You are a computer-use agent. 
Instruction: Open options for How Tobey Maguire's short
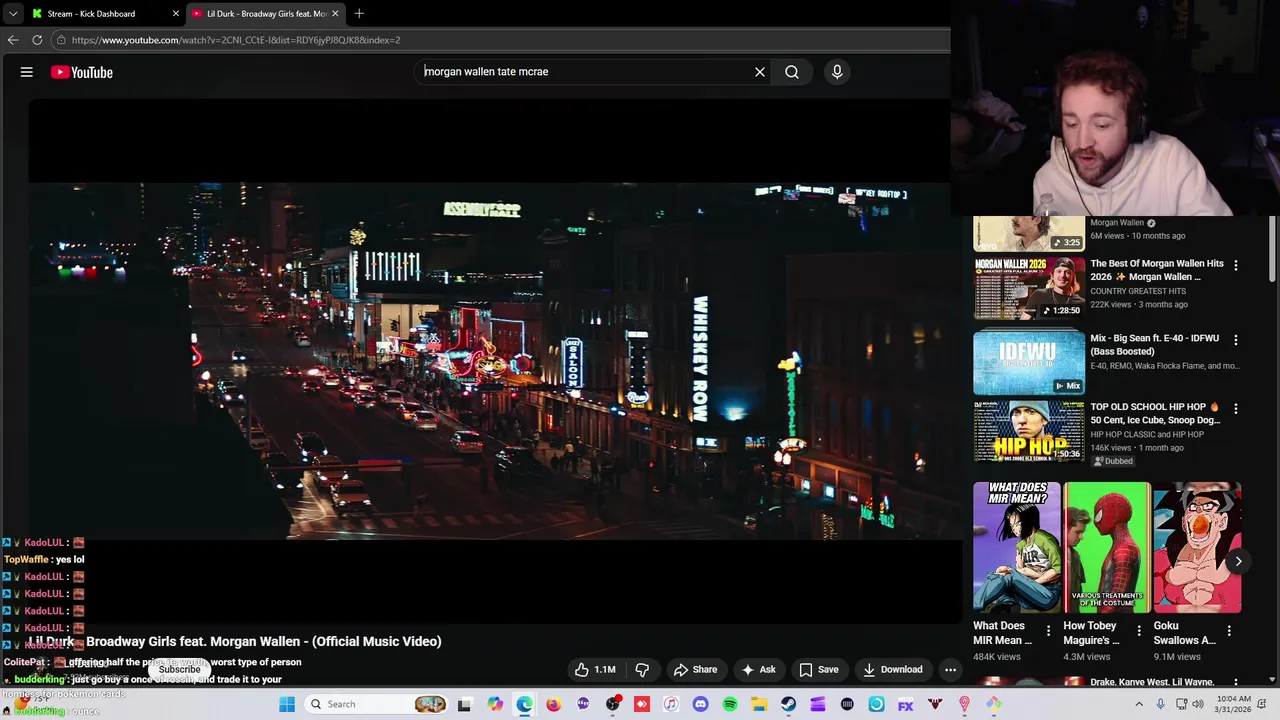click(1139, 631)
